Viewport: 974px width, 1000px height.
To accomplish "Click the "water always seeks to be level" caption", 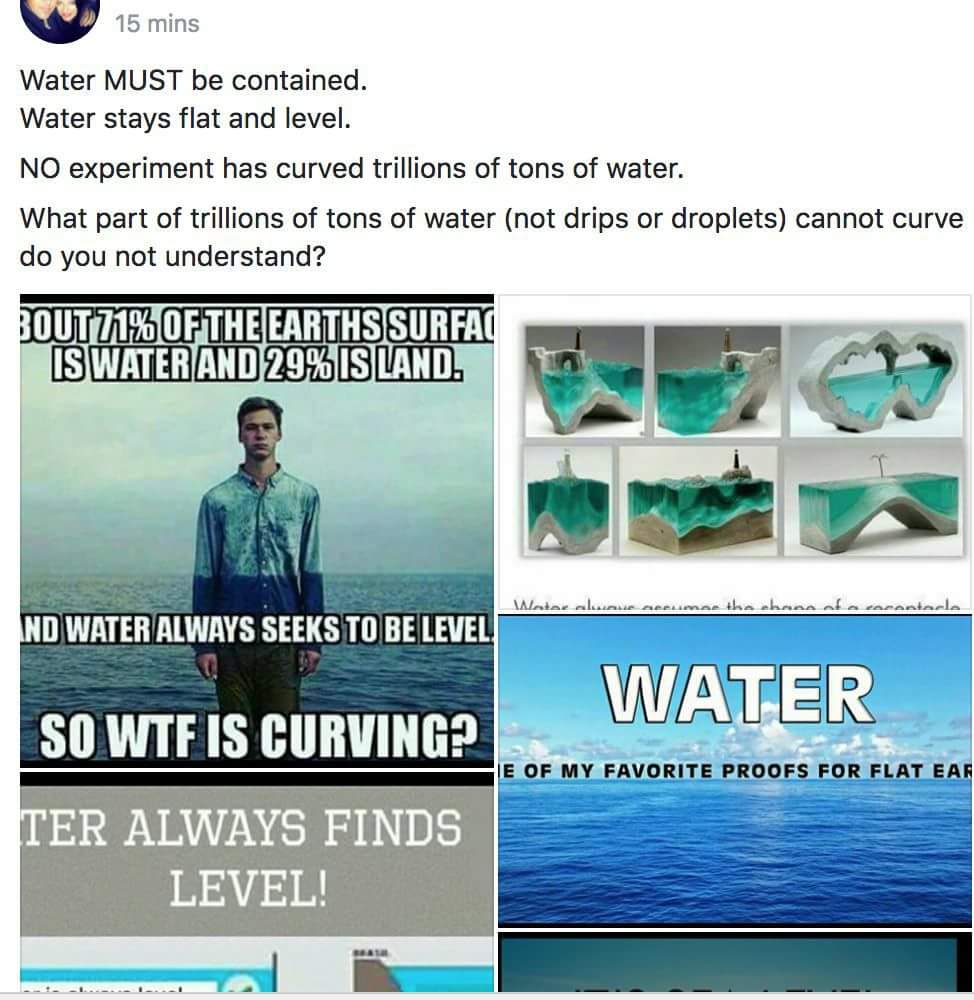I will [x=256, y=630].
